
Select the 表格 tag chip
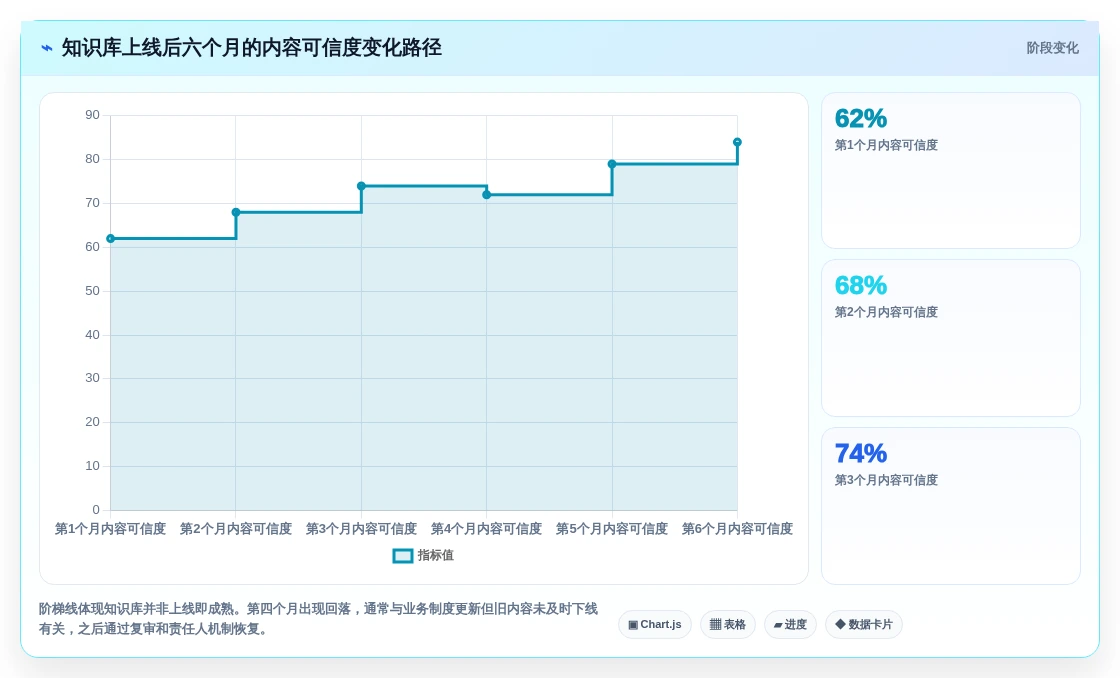pos(727,624)
